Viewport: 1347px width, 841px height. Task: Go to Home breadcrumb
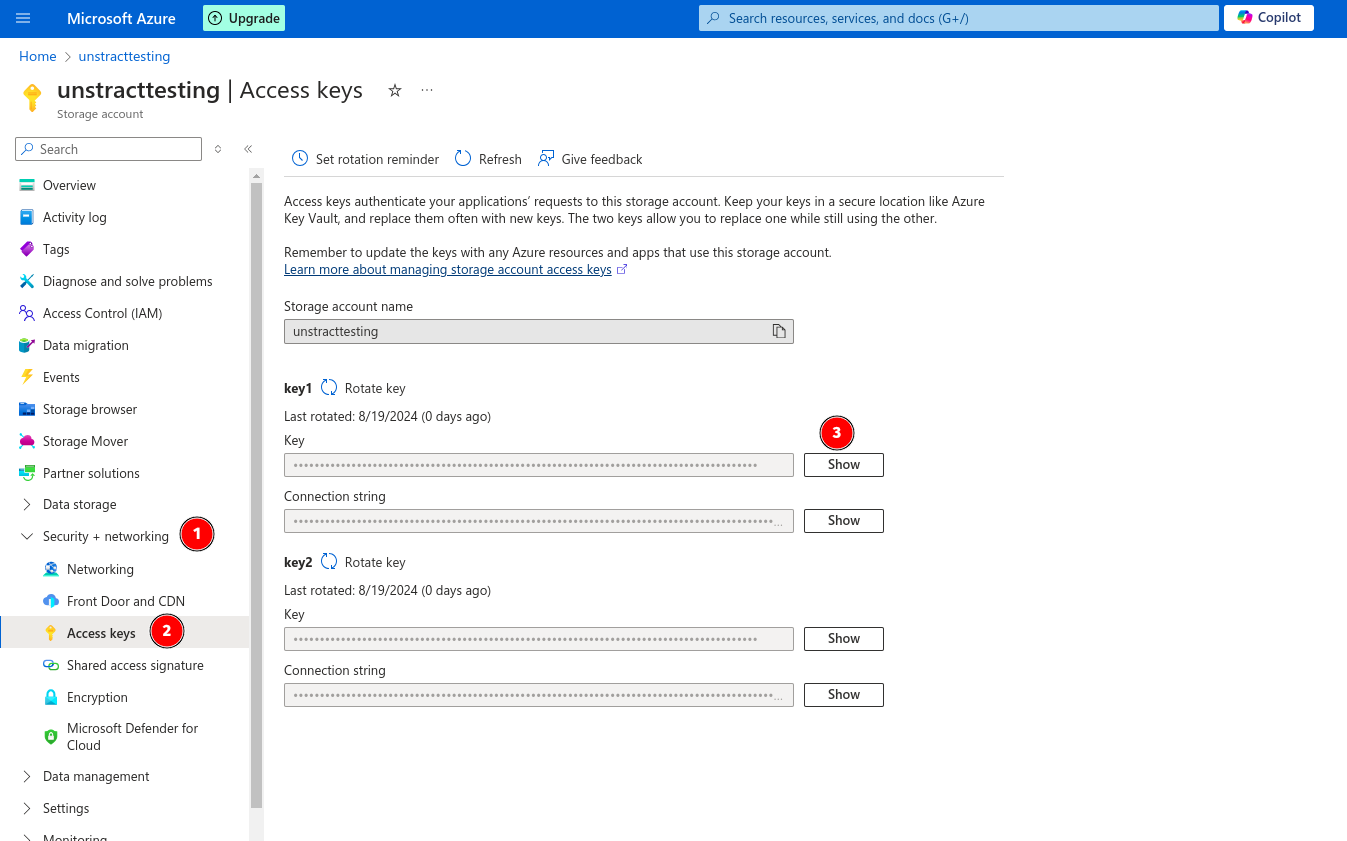coord(38,56)
